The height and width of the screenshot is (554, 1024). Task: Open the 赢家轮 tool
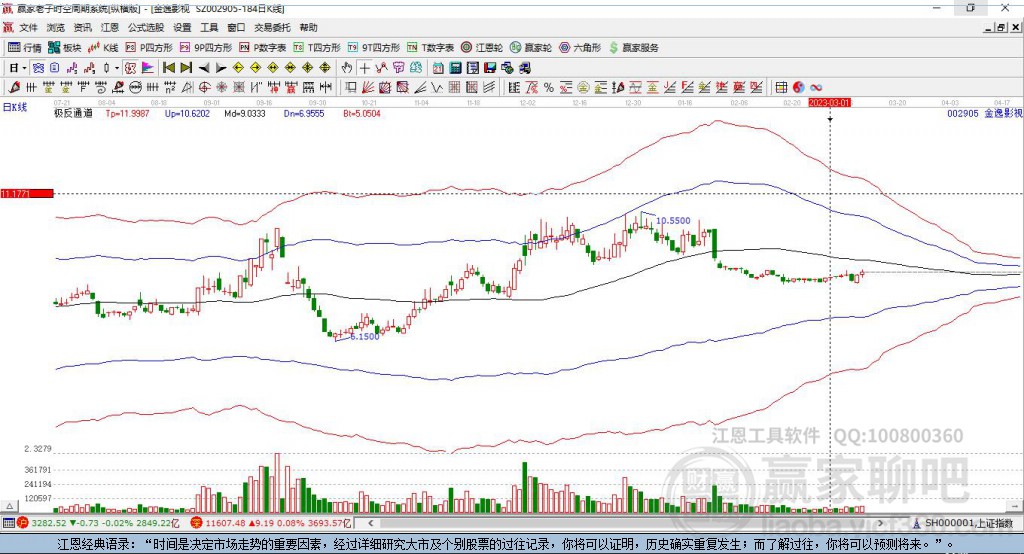tap(531, 48)
